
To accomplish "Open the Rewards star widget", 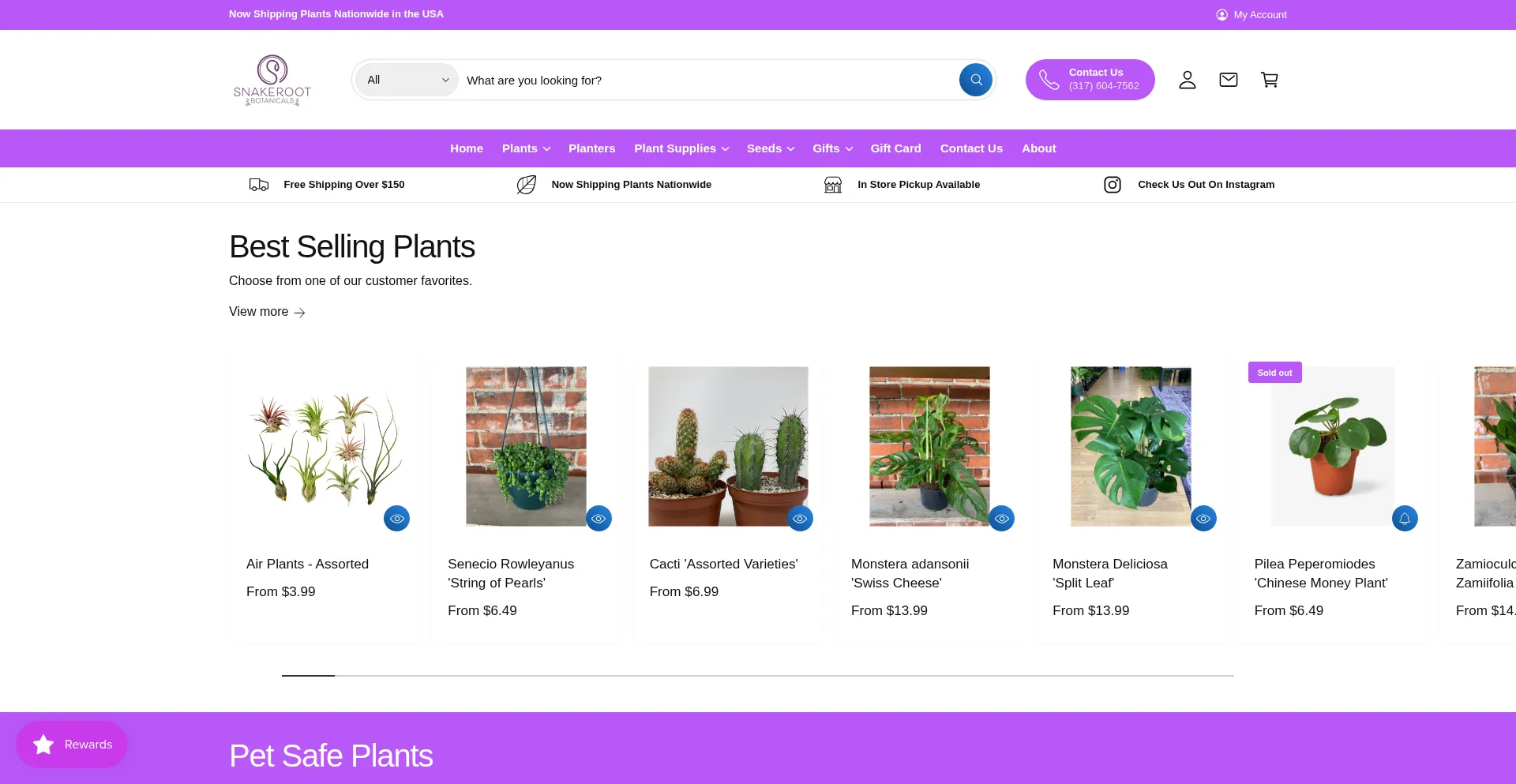I will (x=72, y=744).
